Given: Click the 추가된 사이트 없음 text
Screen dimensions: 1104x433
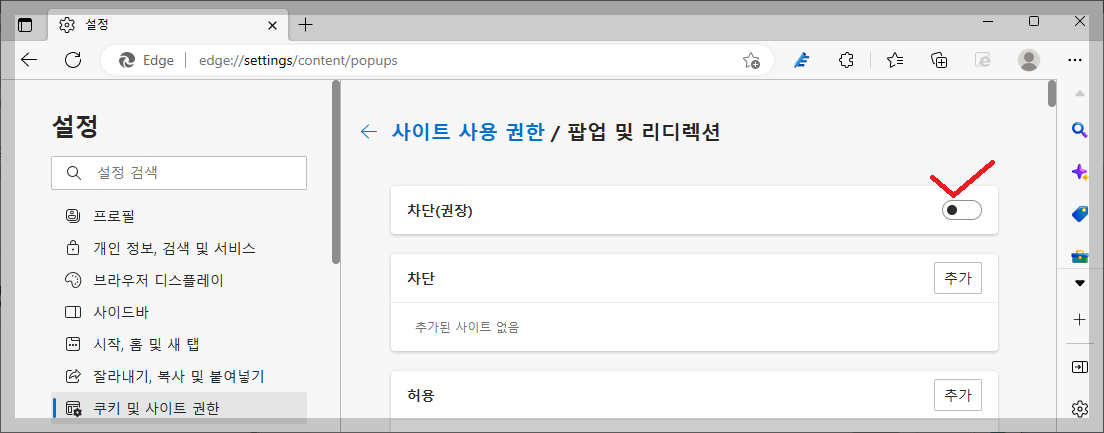Looking at the screenshot, I should 468,327.
